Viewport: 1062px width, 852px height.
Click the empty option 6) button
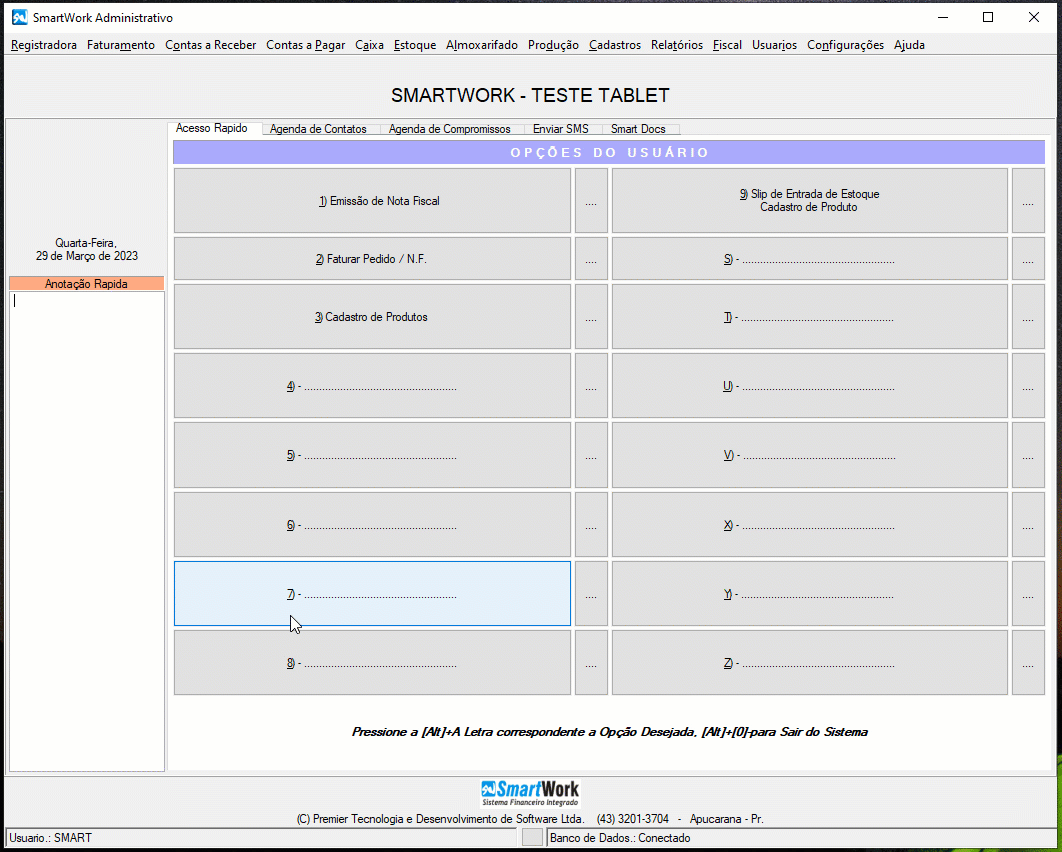pyautogui.click(x=373, y=524)
